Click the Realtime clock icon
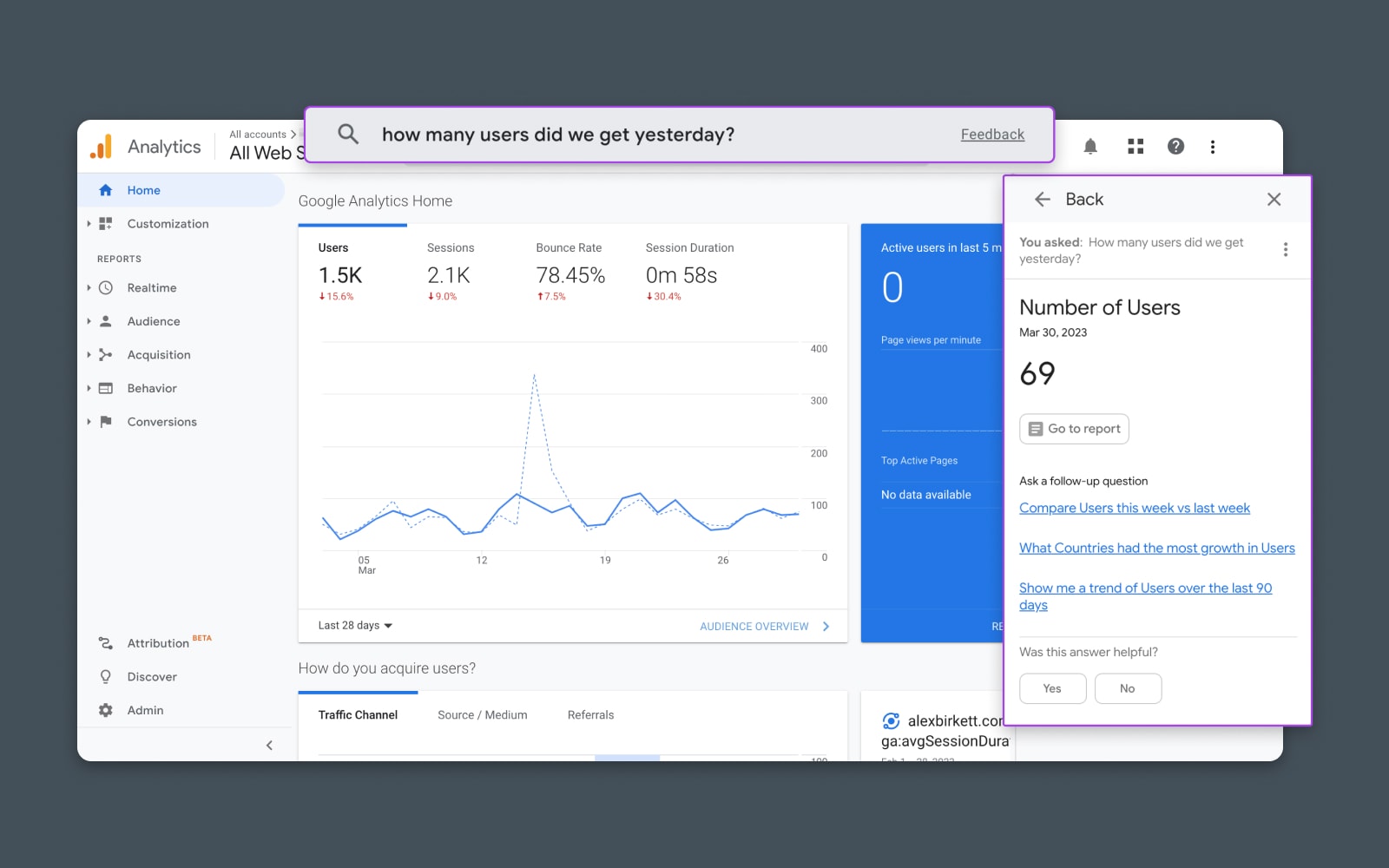1389x868 pixels. coord(105,288)
